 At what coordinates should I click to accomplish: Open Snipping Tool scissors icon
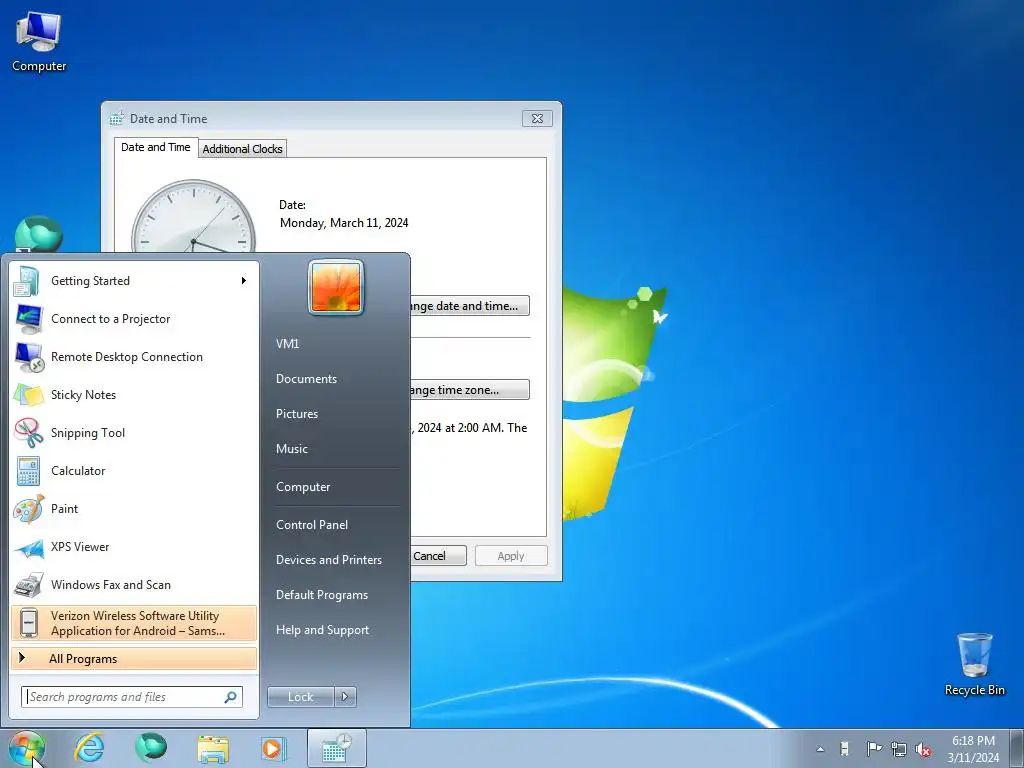(x=27, y=432)
